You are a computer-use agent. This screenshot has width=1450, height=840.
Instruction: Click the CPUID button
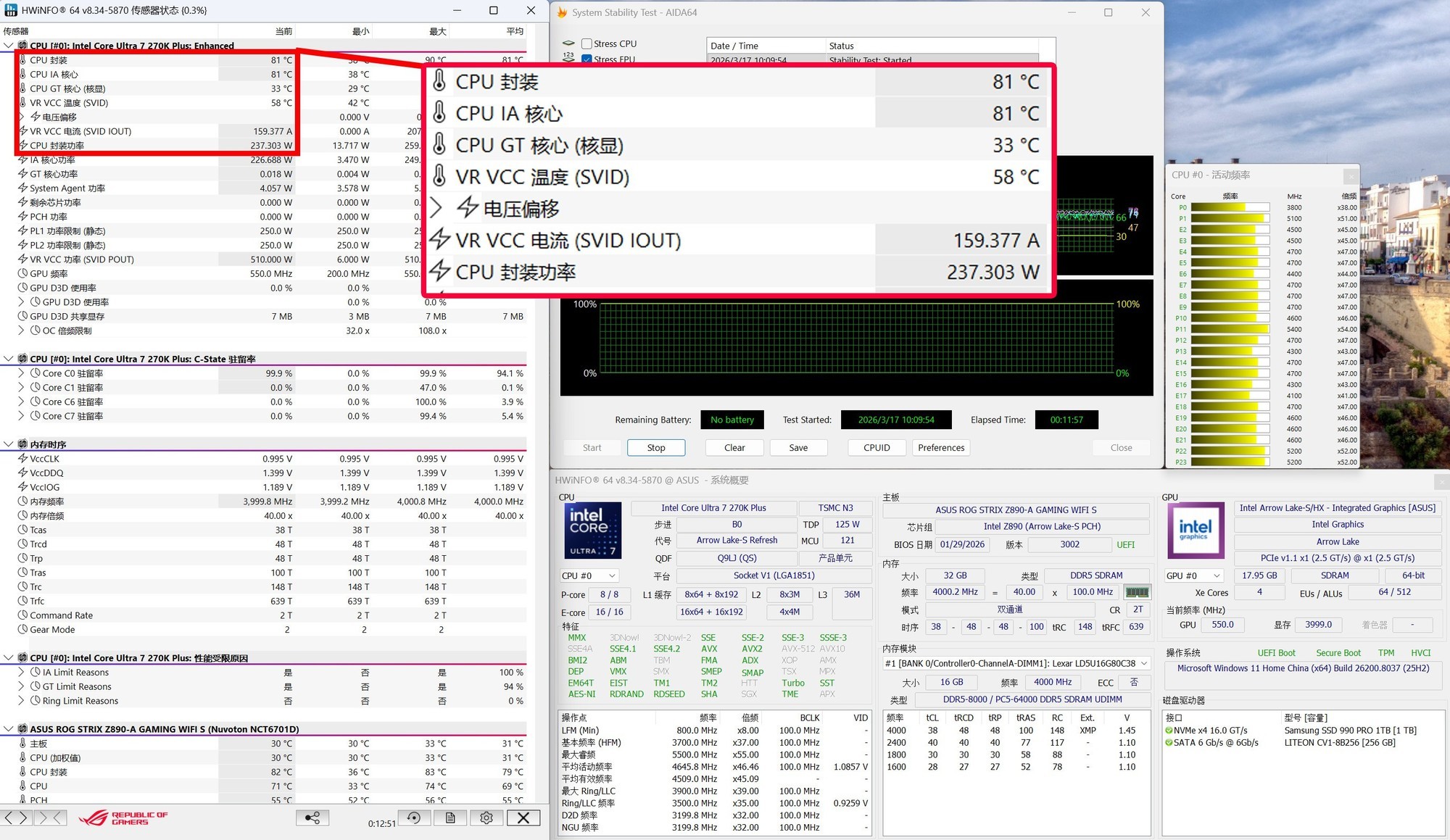click(x=877, y=448)
